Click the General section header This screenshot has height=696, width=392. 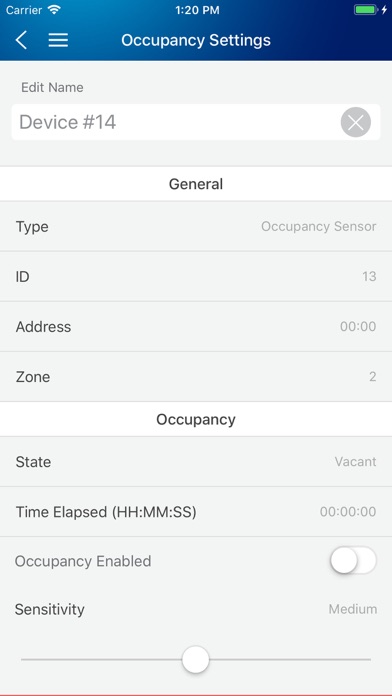196,184
